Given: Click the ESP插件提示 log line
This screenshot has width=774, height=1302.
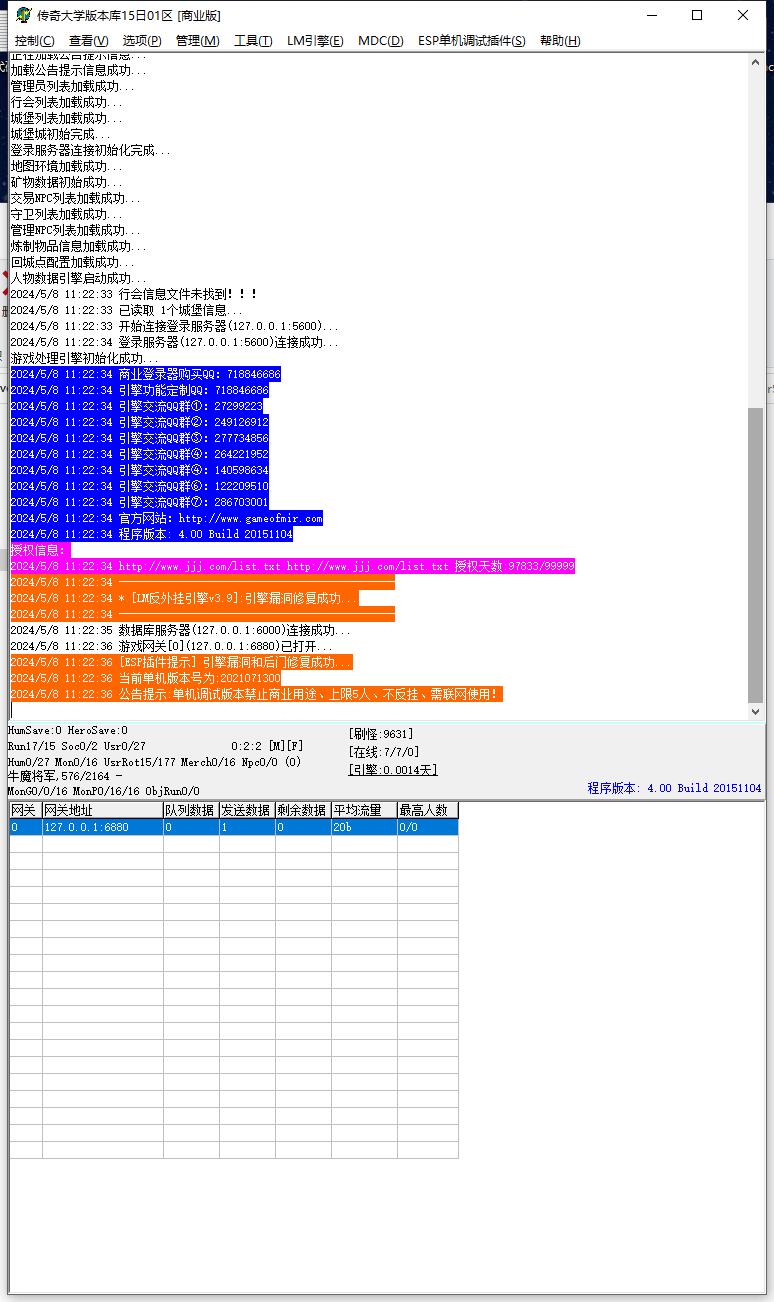Looking at the screenshot, I should [182, 662].
